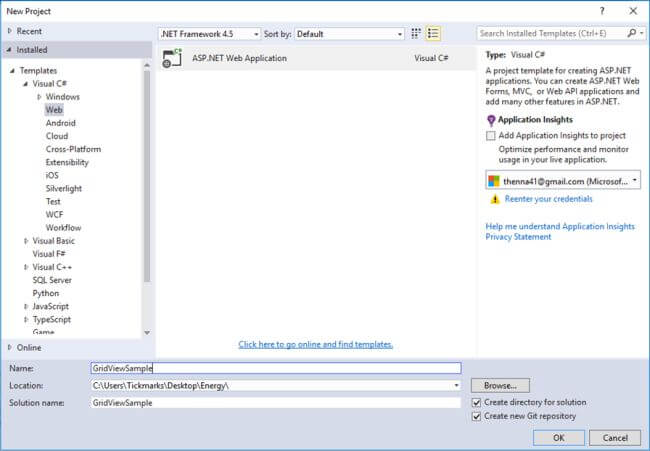
Task: Select the Cloud template category
Action: pos(57,136)
